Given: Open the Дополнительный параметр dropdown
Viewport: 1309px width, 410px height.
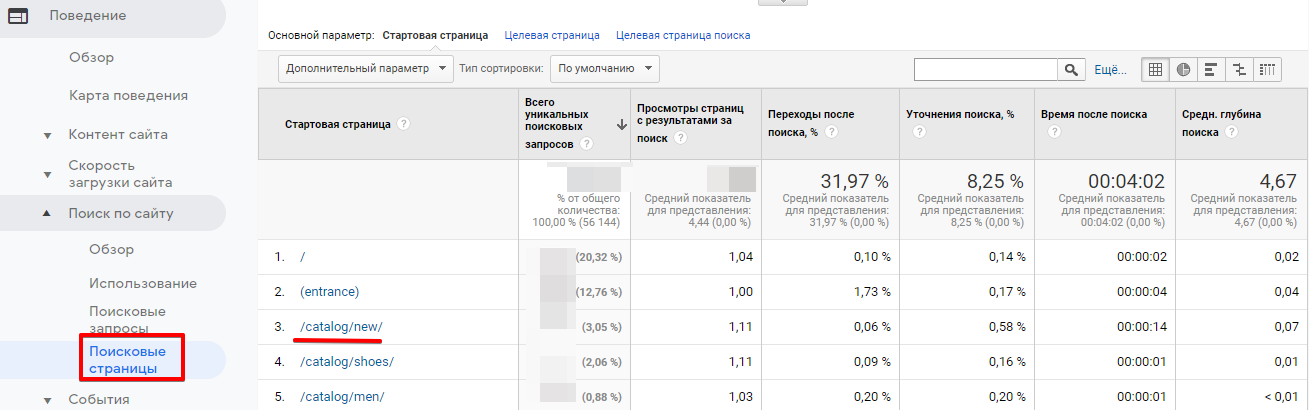Looking at the screenshot, I should point(364,69).
